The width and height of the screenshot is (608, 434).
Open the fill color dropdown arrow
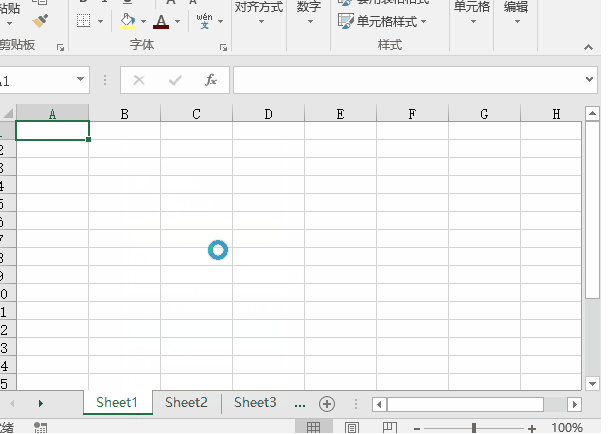point(143,21)
